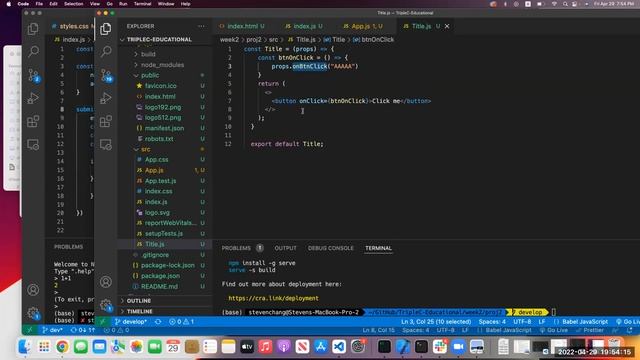Click sync changes icon next to develop branch

[x=158, y=322]
